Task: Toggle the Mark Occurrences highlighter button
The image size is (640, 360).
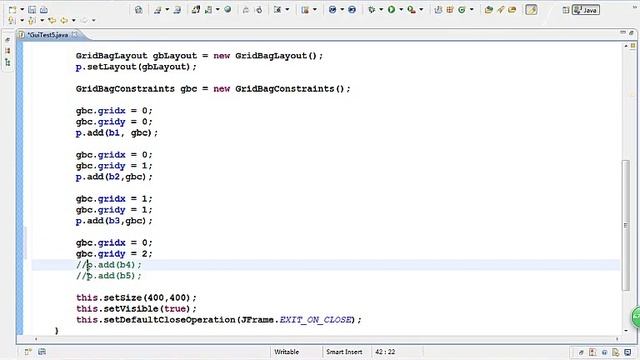Action: point(531,9)
